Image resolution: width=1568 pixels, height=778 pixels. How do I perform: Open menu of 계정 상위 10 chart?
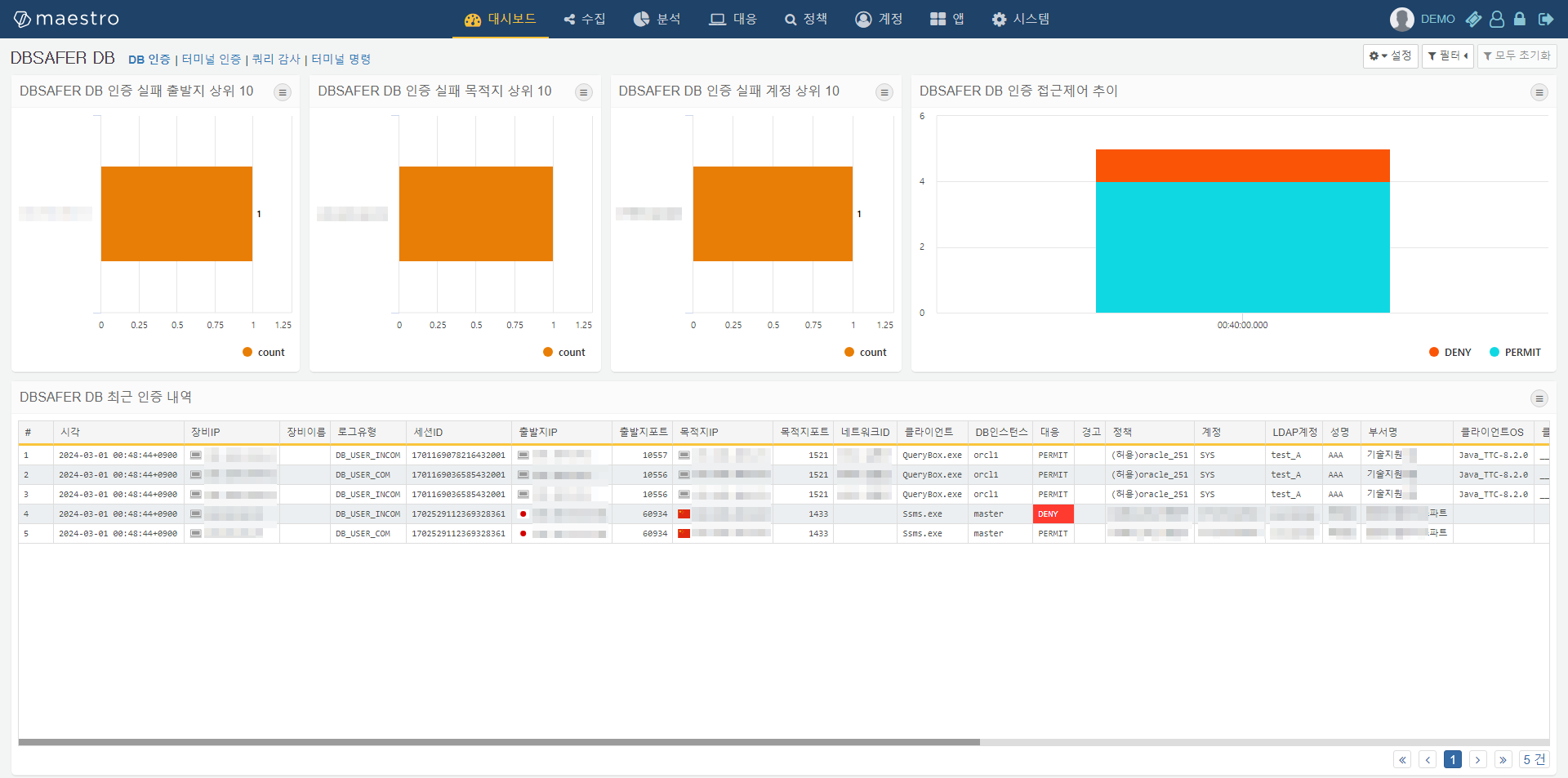884,92
